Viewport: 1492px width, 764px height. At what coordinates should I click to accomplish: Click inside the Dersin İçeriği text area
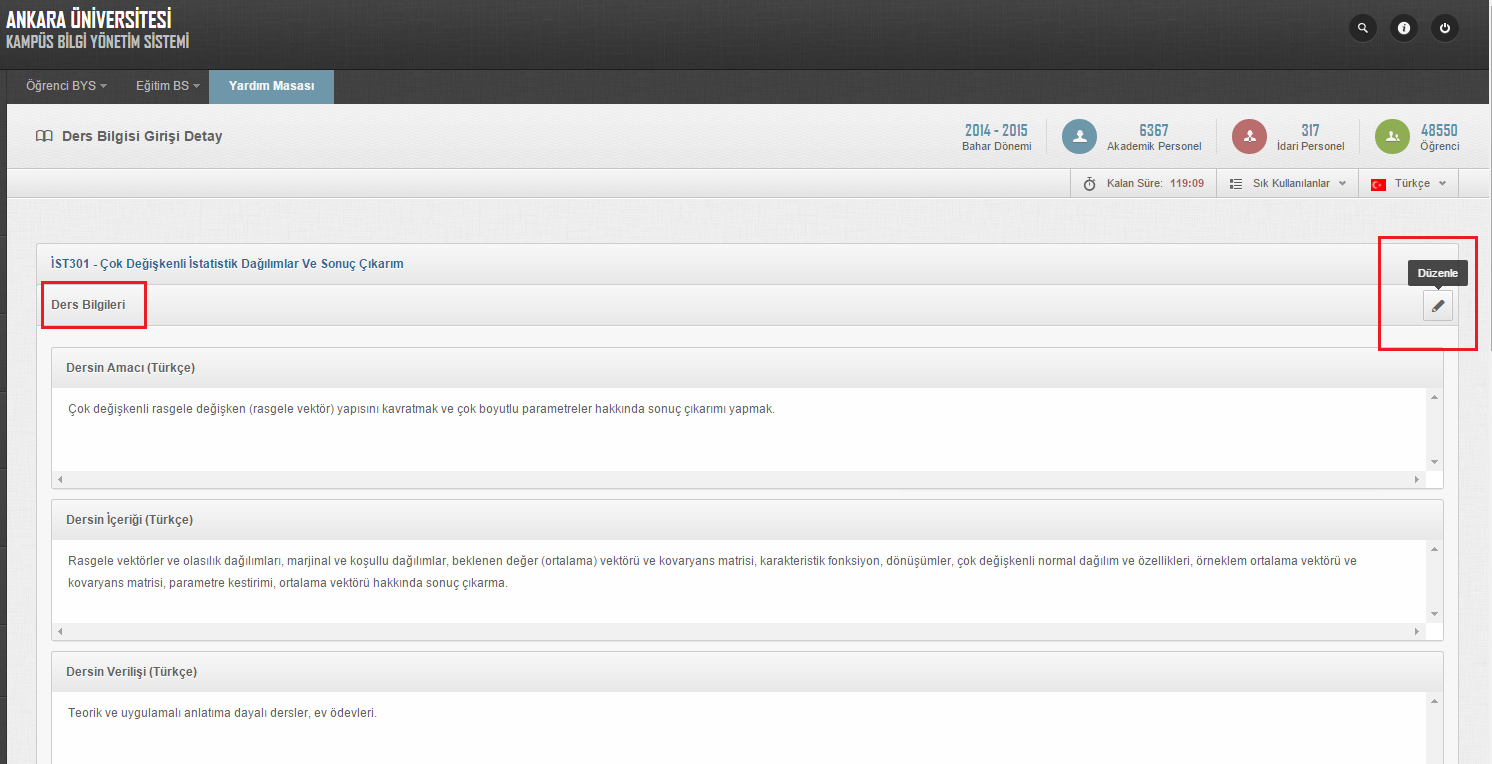tap(739, 581)
